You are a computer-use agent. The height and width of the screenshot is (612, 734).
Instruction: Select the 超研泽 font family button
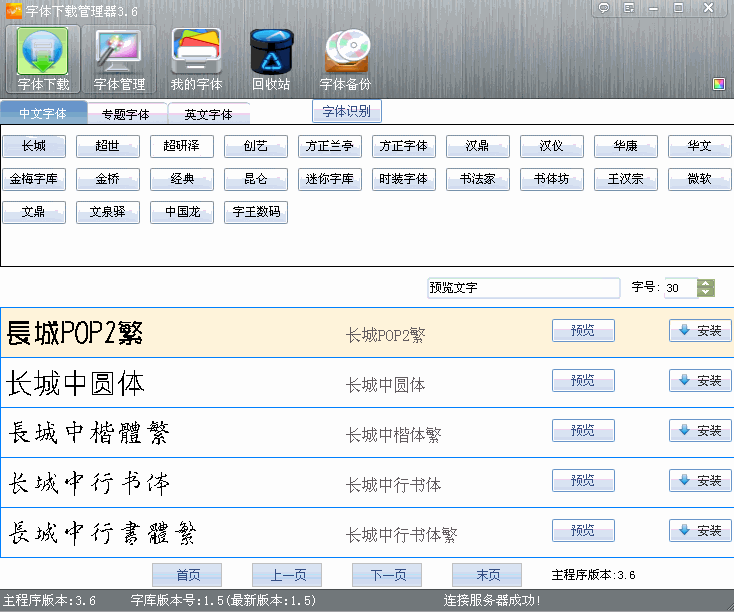click(182, 146)
